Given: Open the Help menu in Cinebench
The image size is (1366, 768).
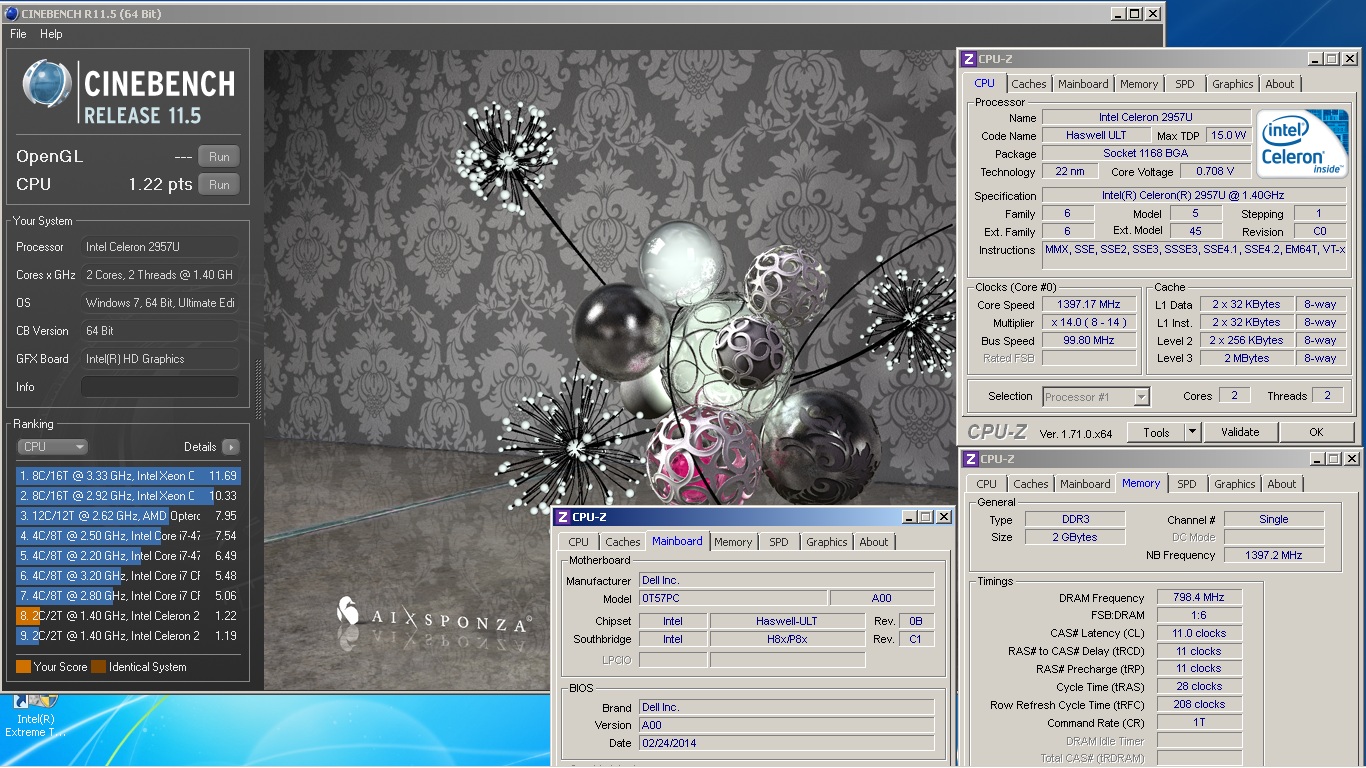Looking at the screenshot, I should [51, 34].
